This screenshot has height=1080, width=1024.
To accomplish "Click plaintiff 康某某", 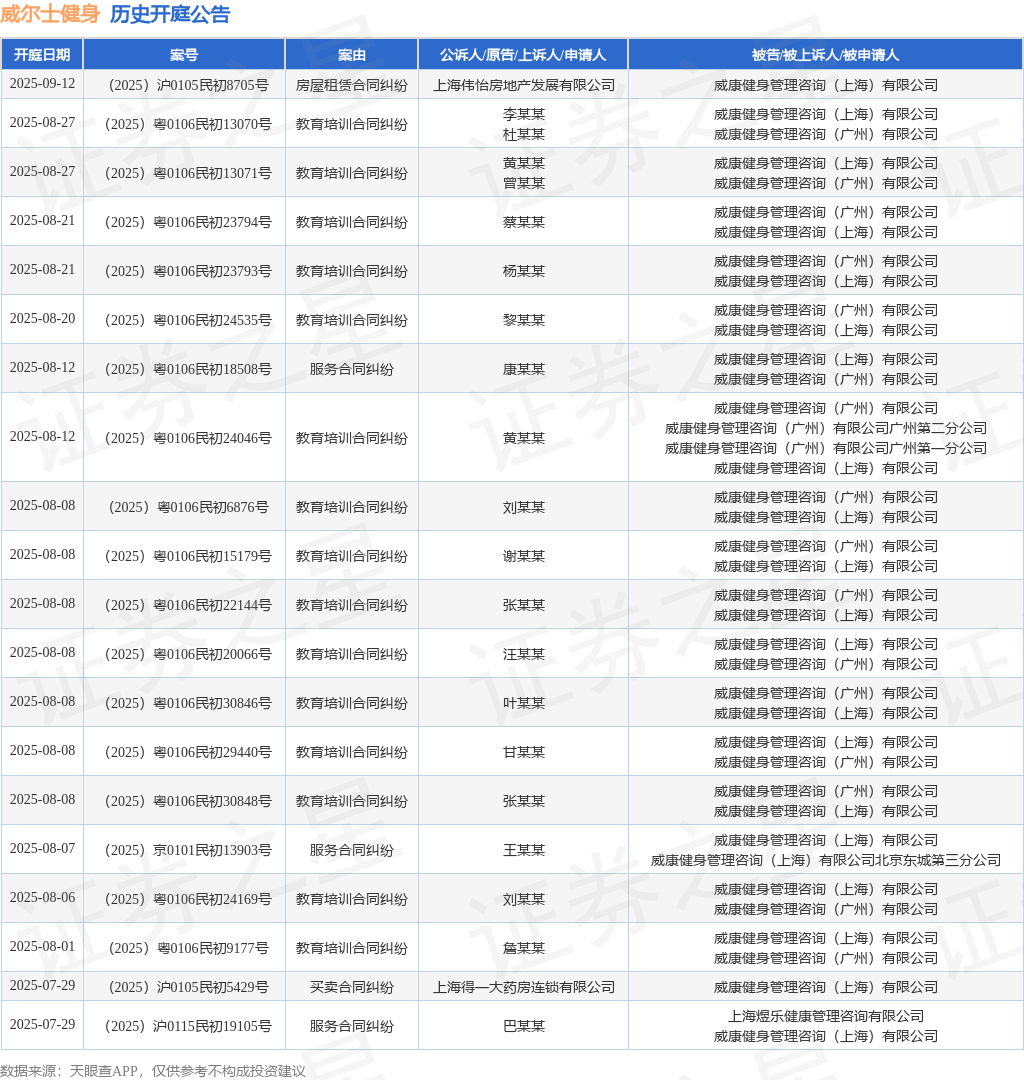I will 523,369.
